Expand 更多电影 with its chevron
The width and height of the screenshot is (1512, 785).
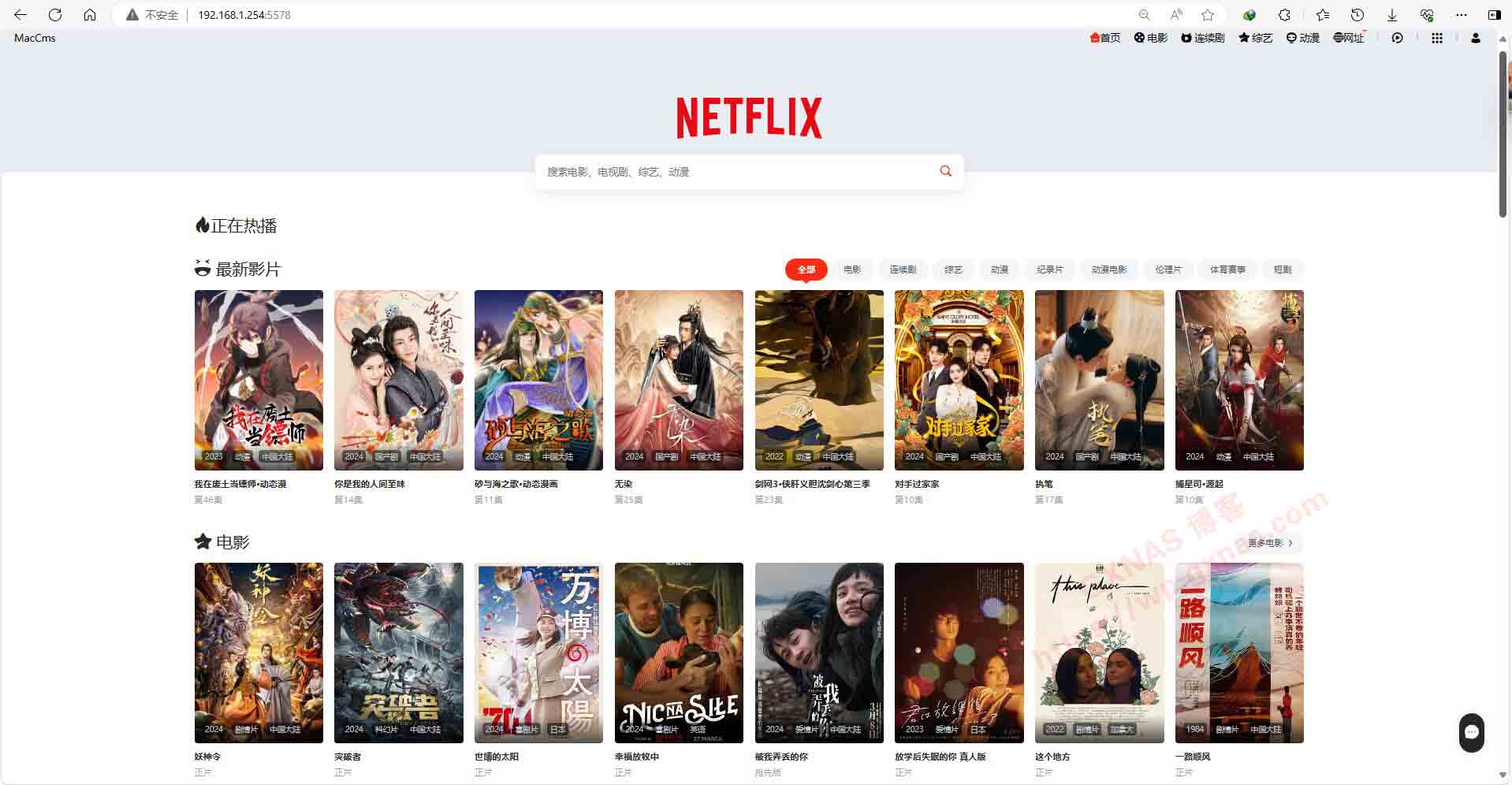[1290, 543]
